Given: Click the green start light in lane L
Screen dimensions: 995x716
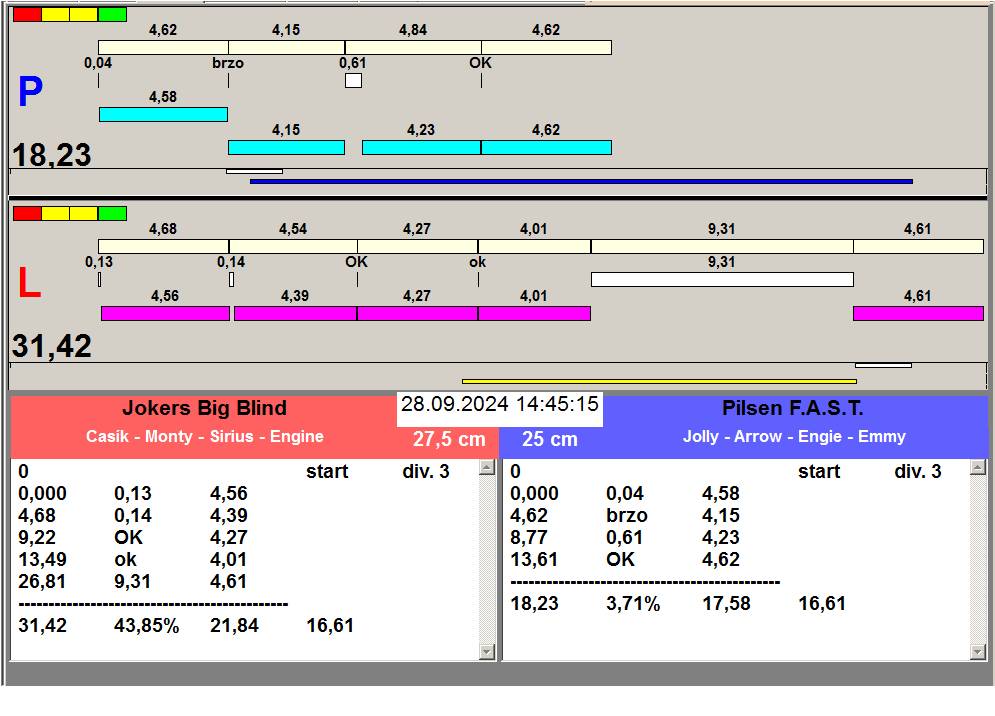Looking at the screenshot, I should pyautogui.click(x=112, y=213).
